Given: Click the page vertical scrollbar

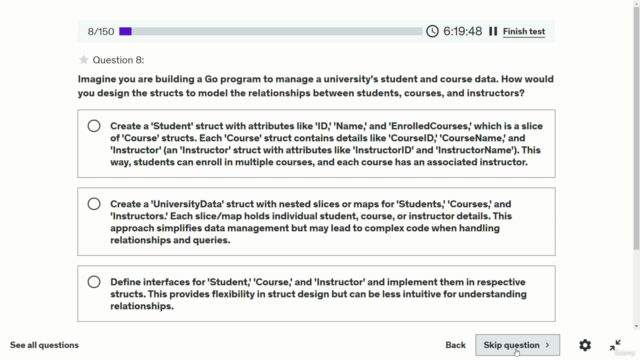Looking at the screenshot, I should click(636, 127).
